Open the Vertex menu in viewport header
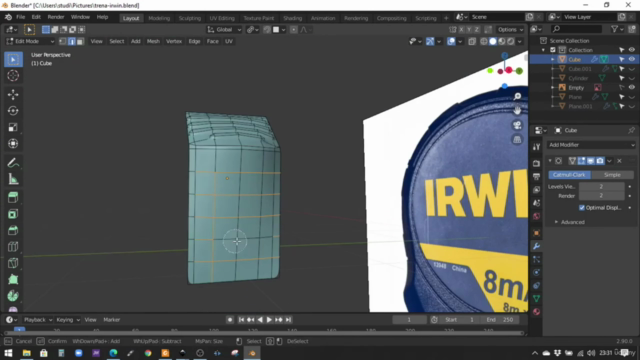Screen dimensions: 640x360 click(174, 41)
